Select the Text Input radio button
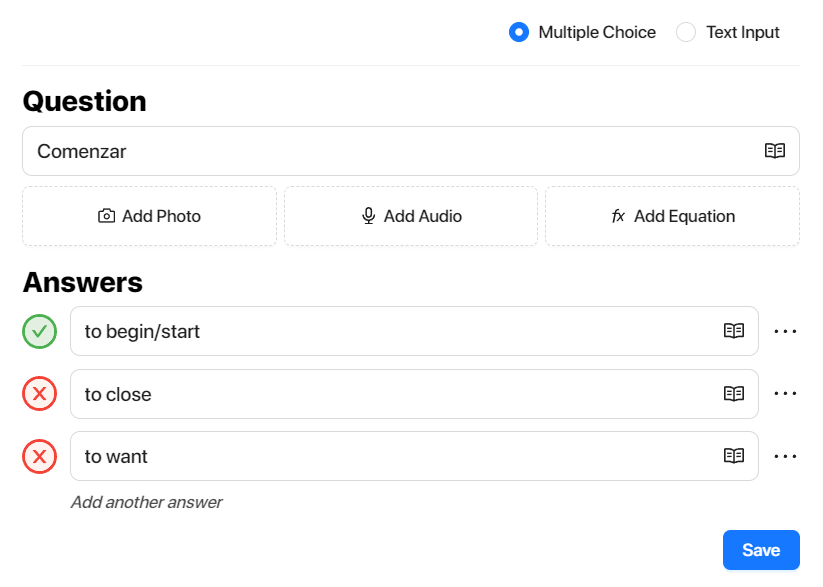The width and height of the screenshot is (823, 587). [x=685, y=32]
